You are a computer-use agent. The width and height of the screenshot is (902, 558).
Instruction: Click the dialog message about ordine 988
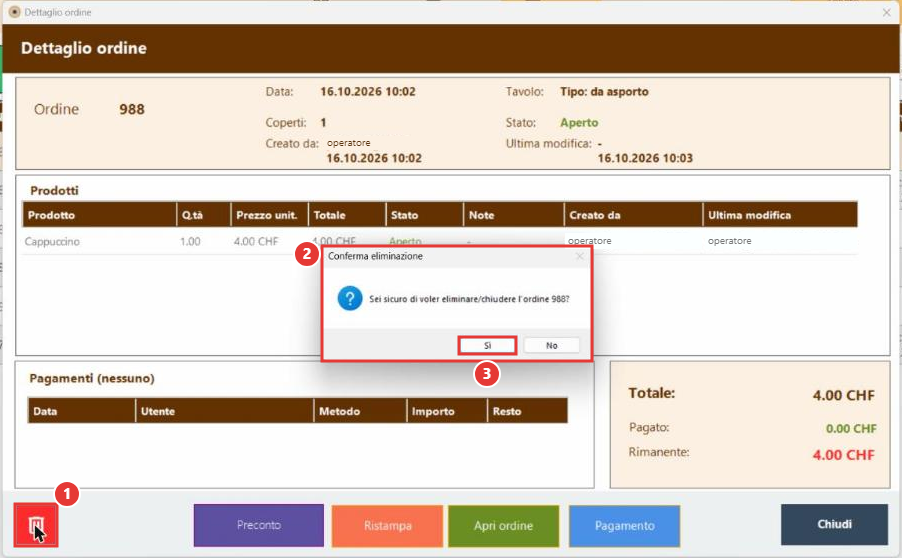point(469,299)
